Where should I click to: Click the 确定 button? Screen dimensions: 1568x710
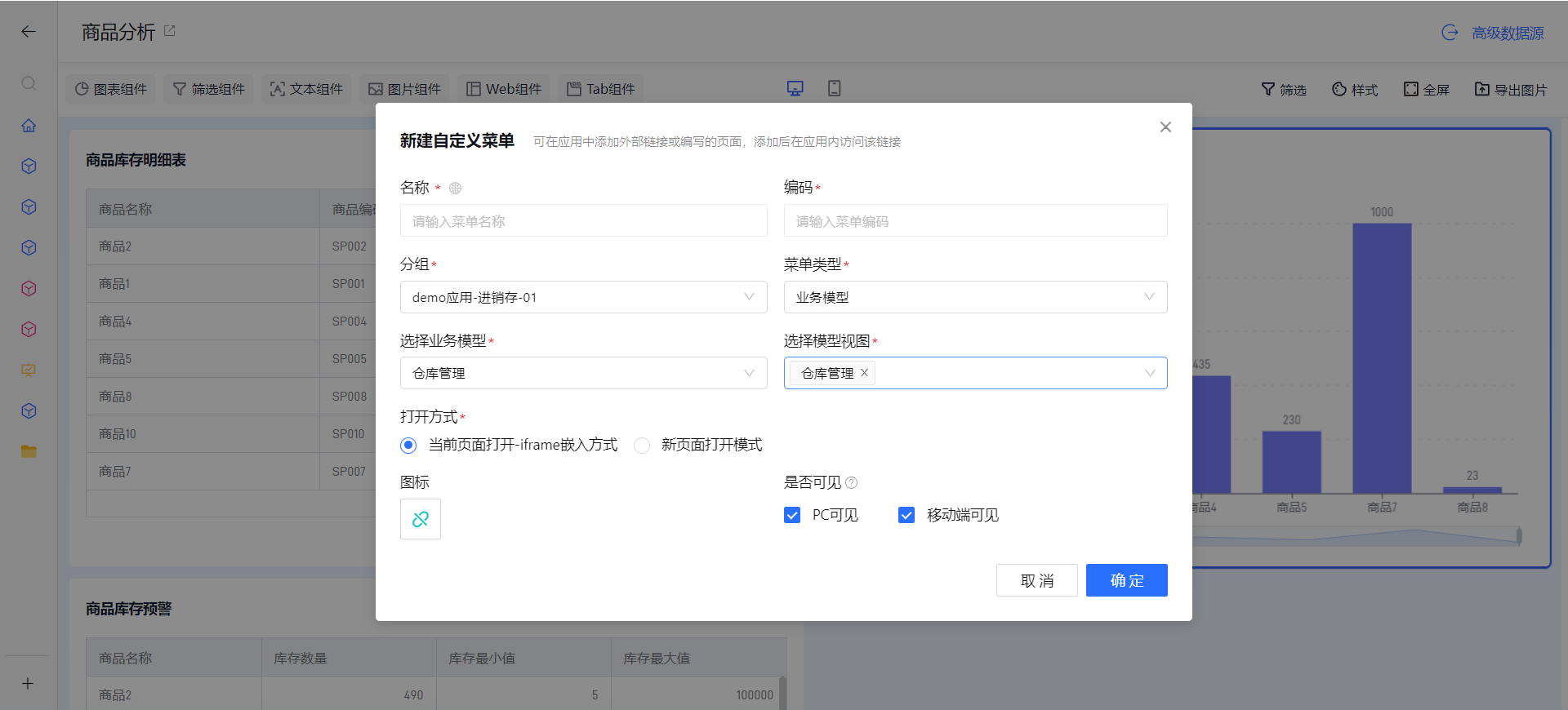[x=1127, y=580]
